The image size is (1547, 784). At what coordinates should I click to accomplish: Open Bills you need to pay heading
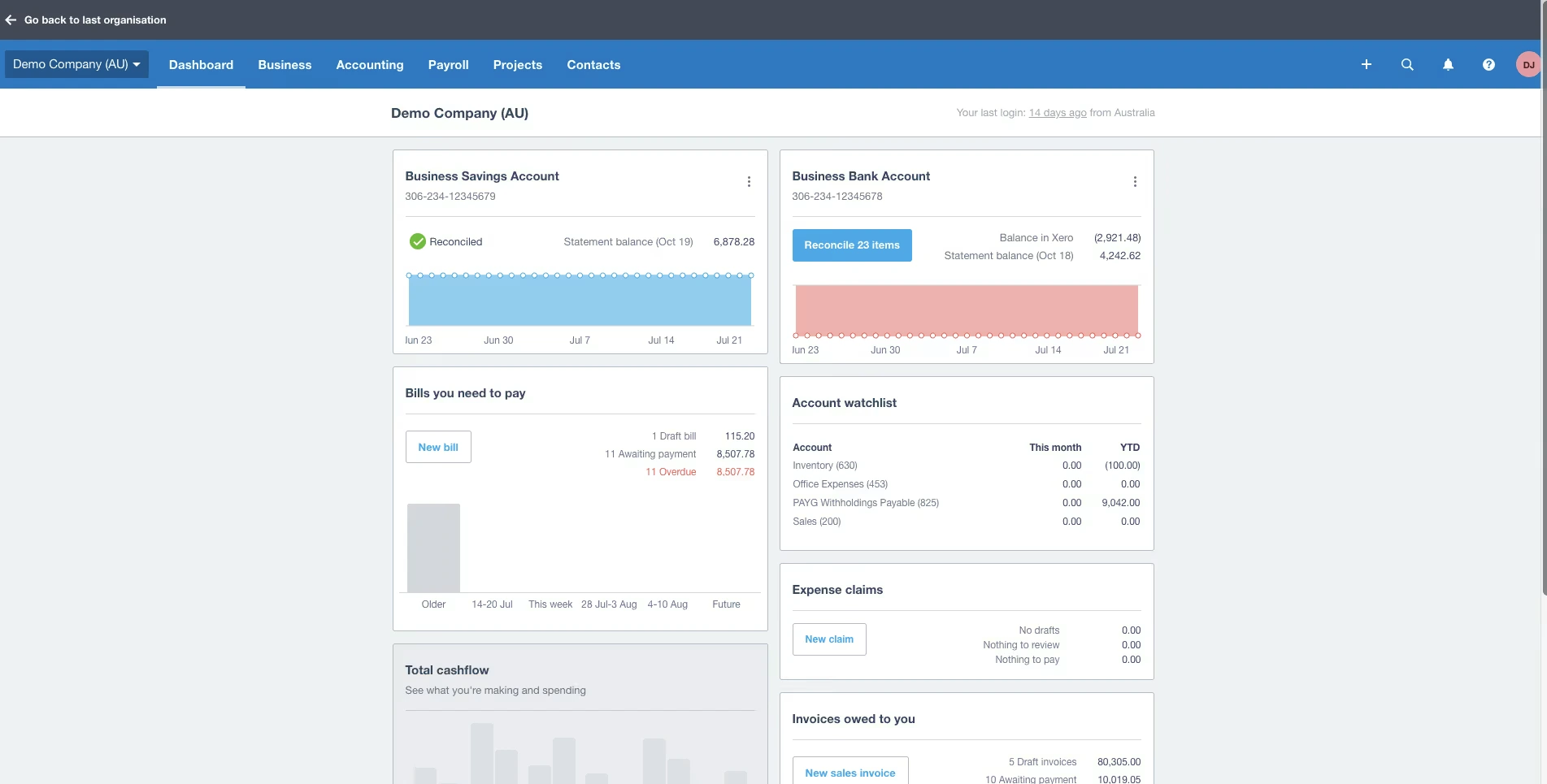coord(465,393)
